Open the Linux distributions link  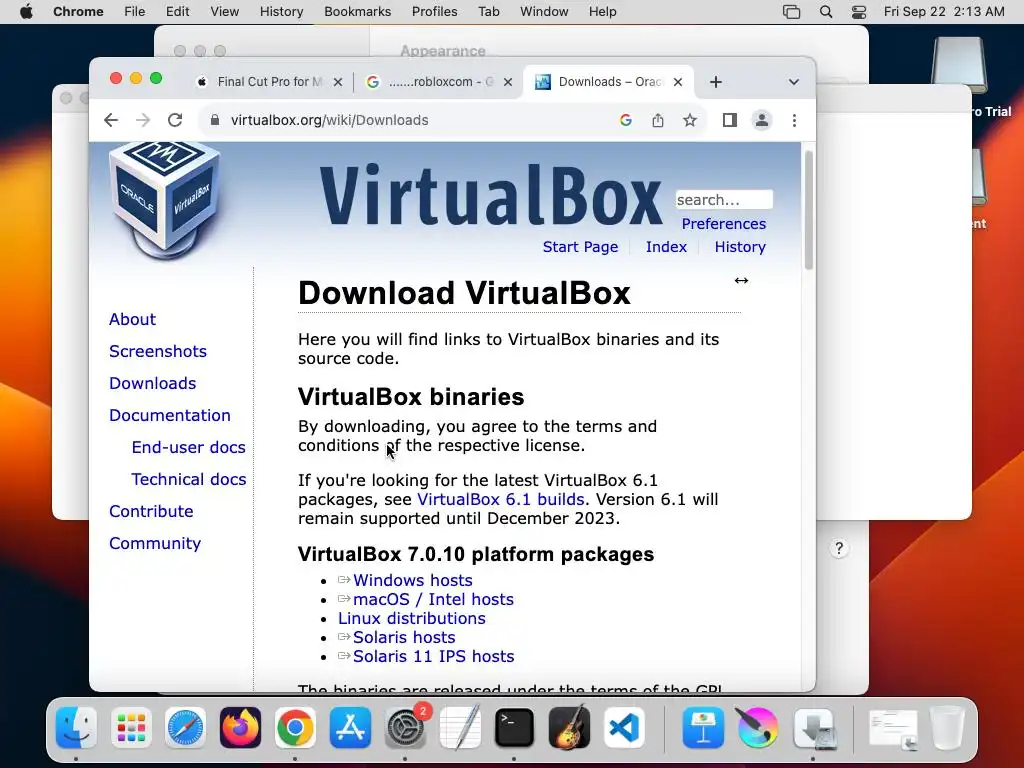411,618
